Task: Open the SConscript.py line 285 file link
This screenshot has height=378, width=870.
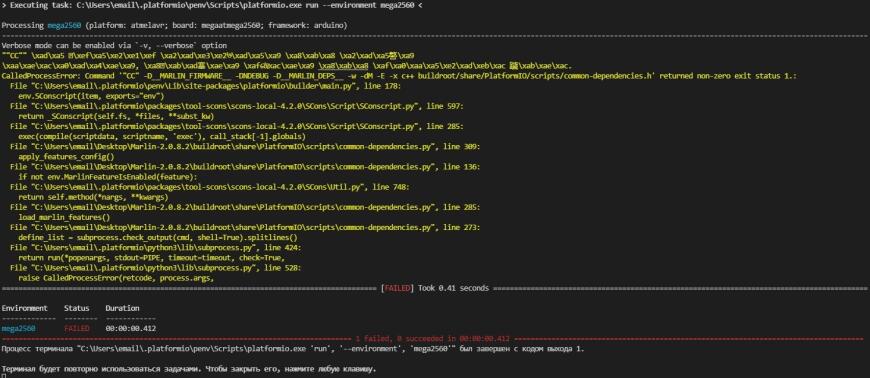Action: pos(236,126)
